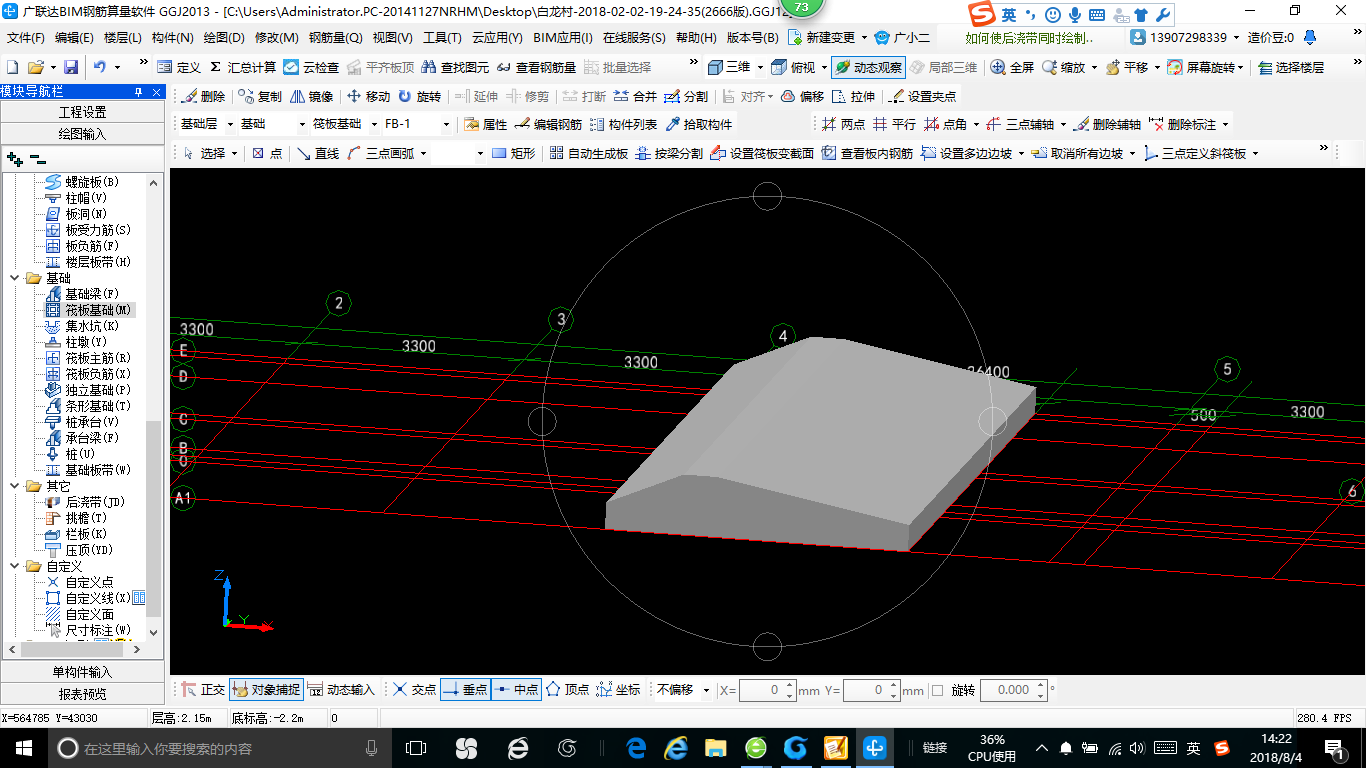Open the 编辑(E) menu

74,38
